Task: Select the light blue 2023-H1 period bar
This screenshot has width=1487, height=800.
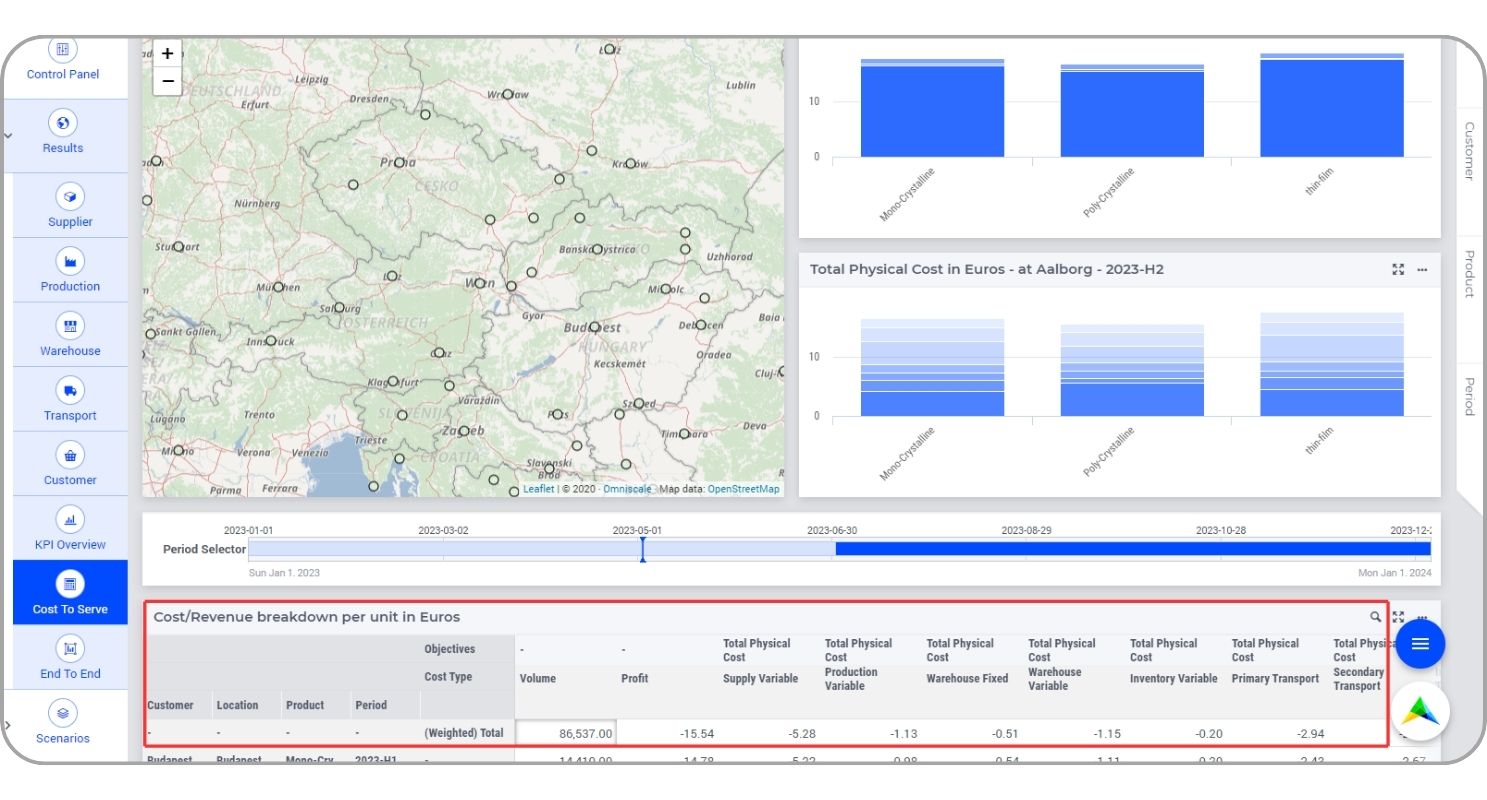Action: pyautogui.click(x=541, y=549)
